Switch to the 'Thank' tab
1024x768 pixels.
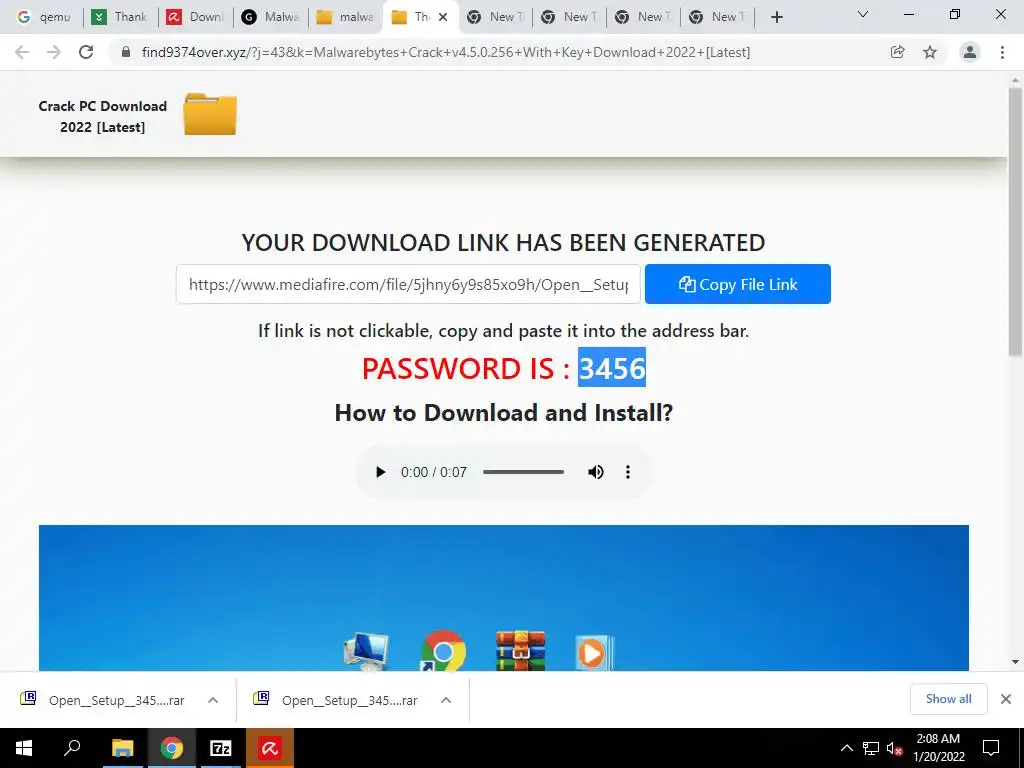[x=120, y=17]
